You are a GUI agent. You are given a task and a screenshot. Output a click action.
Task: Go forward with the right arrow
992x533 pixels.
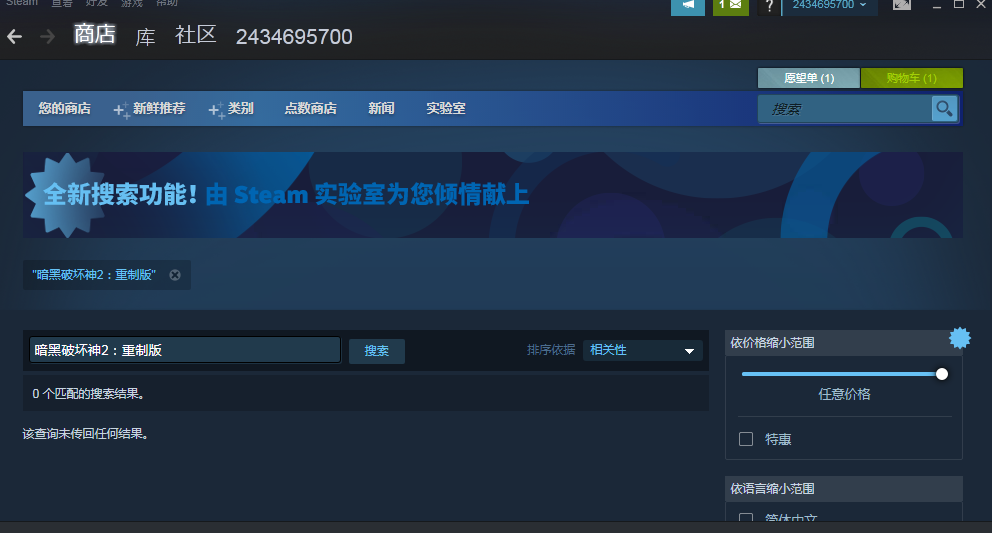coord(47,37)
